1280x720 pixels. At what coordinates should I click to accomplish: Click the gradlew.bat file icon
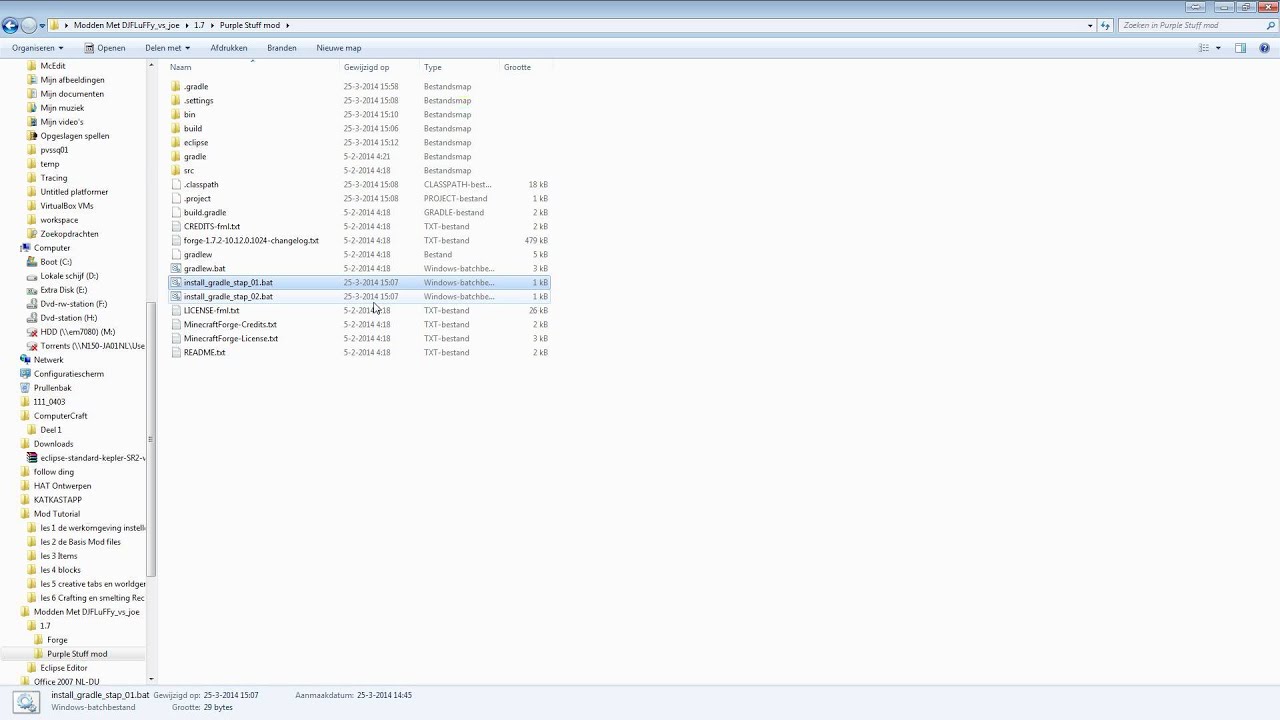tap(176, 268)
